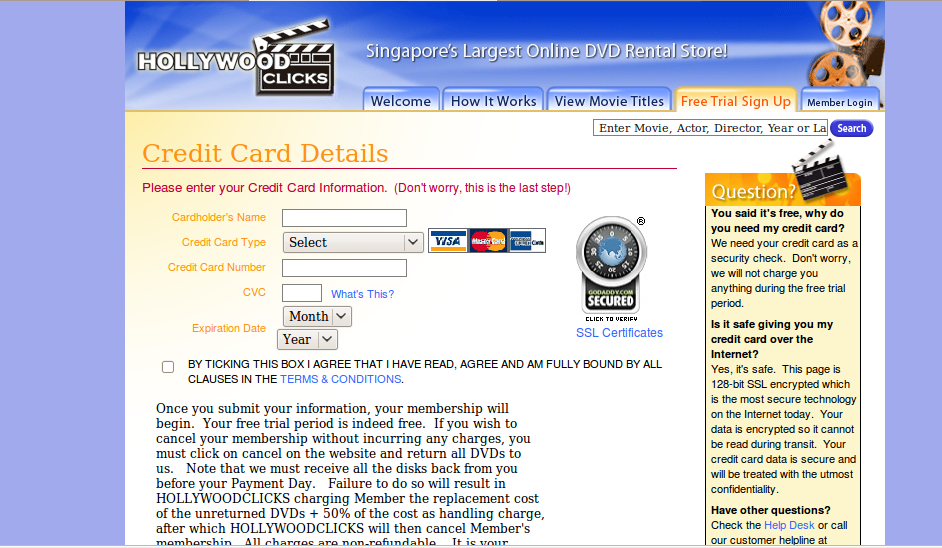Tick the Terms & Conditions agreement checkbox
This screenshot has height=548, width=942.
pos(168,367)
